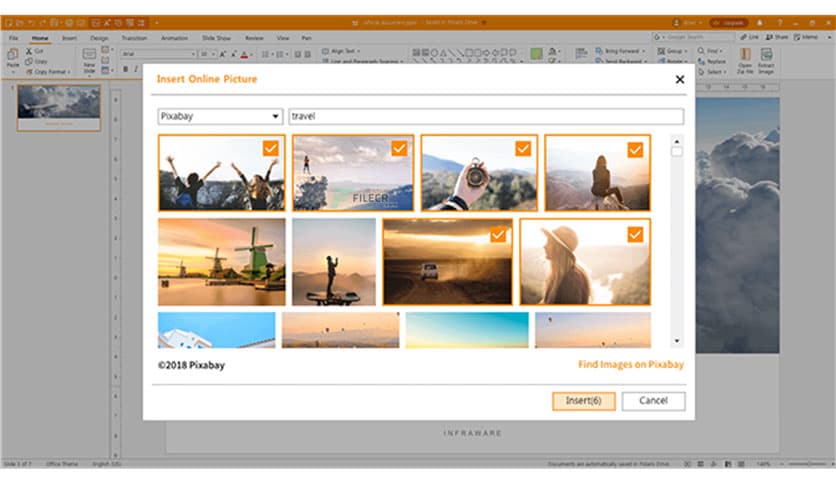Image resolution: width=836 pixels, height=484 pixels.
Task: Select the windmills at sunset photo
Action: tap(221, 262)
